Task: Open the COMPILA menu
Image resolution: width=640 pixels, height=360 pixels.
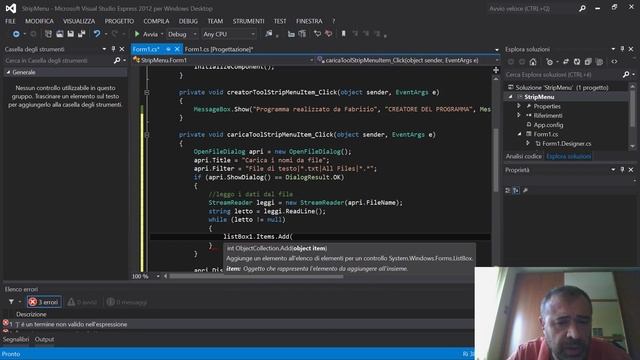Action: click(x=156, y=21)
